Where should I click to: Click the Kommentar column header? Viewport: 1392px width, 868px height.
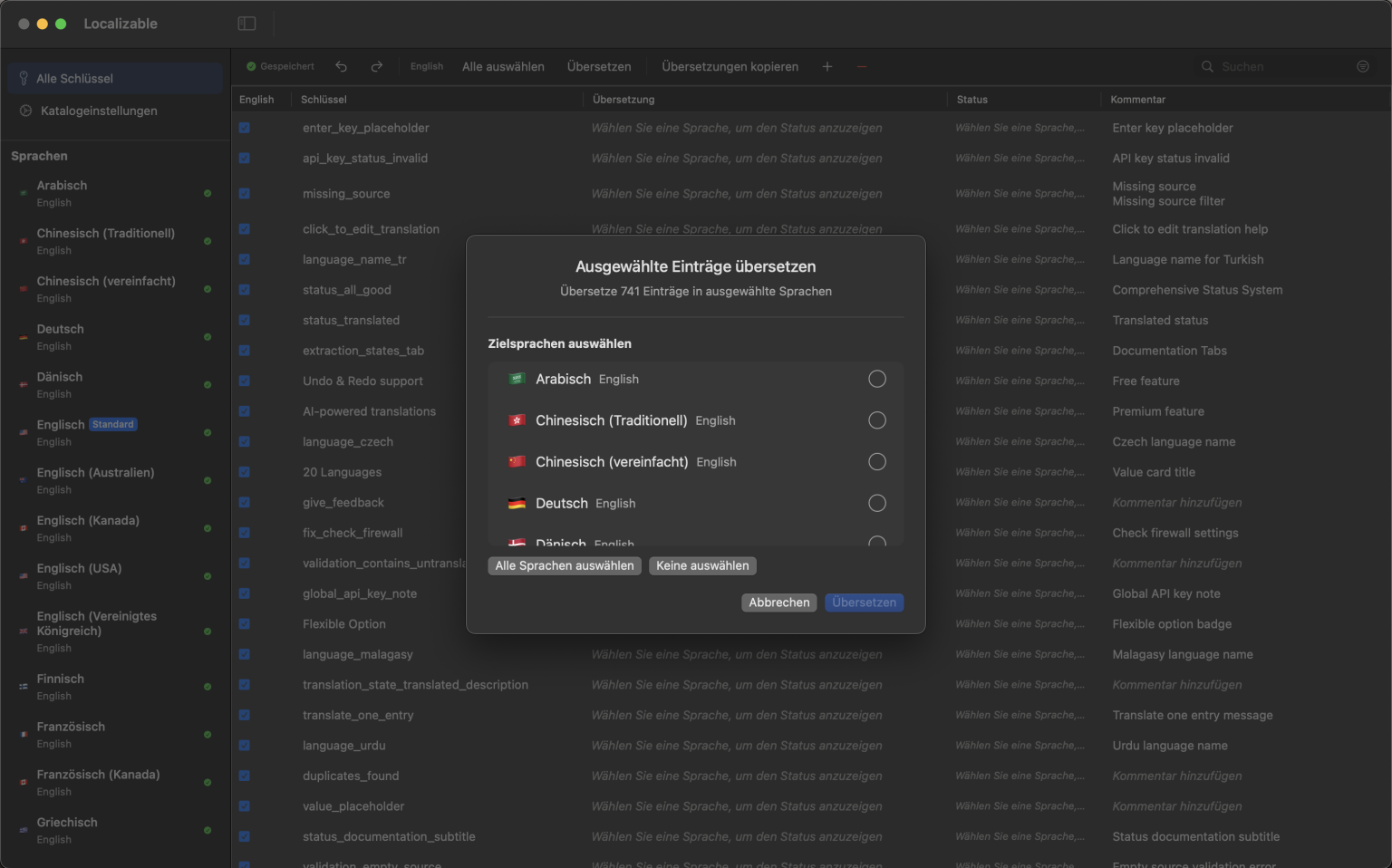tap(1138, 100)
